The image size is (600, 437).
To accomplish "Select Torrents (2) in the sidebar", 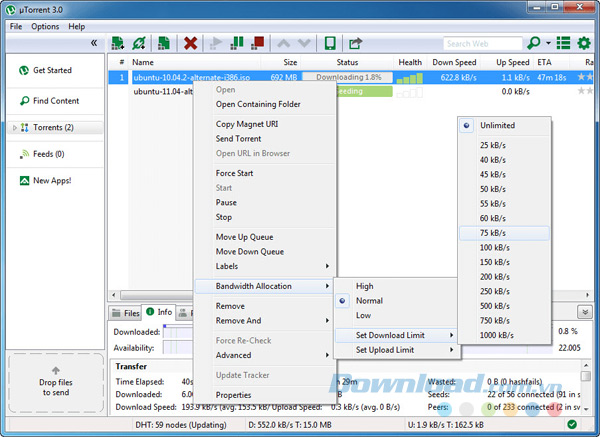I will click(x=55, y=127).
